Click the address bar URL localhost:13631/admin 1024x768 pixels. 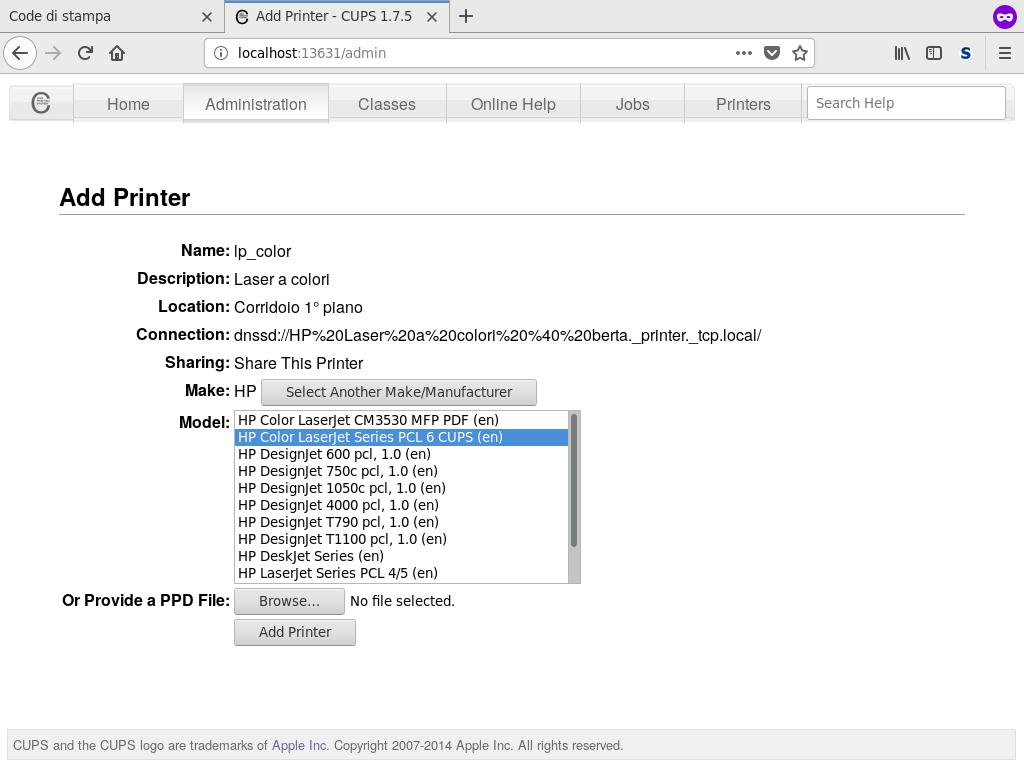click(312, 53)
